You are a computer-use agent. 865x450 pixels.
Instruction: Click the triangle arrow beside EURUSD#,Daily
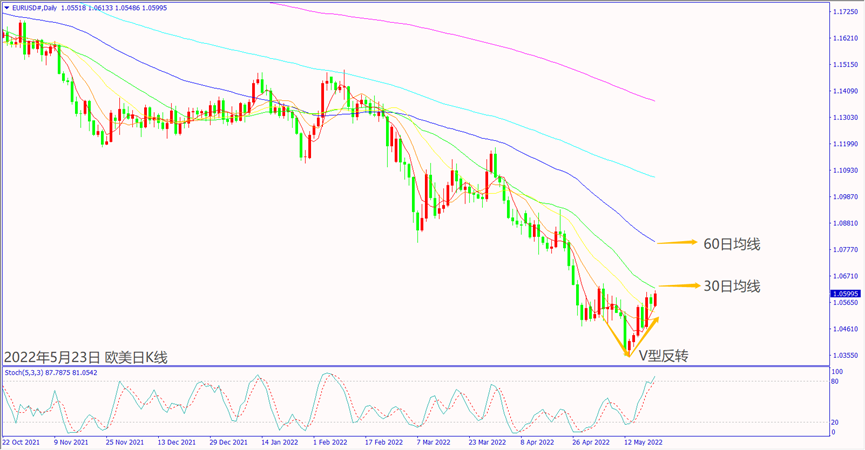[6, 7]
